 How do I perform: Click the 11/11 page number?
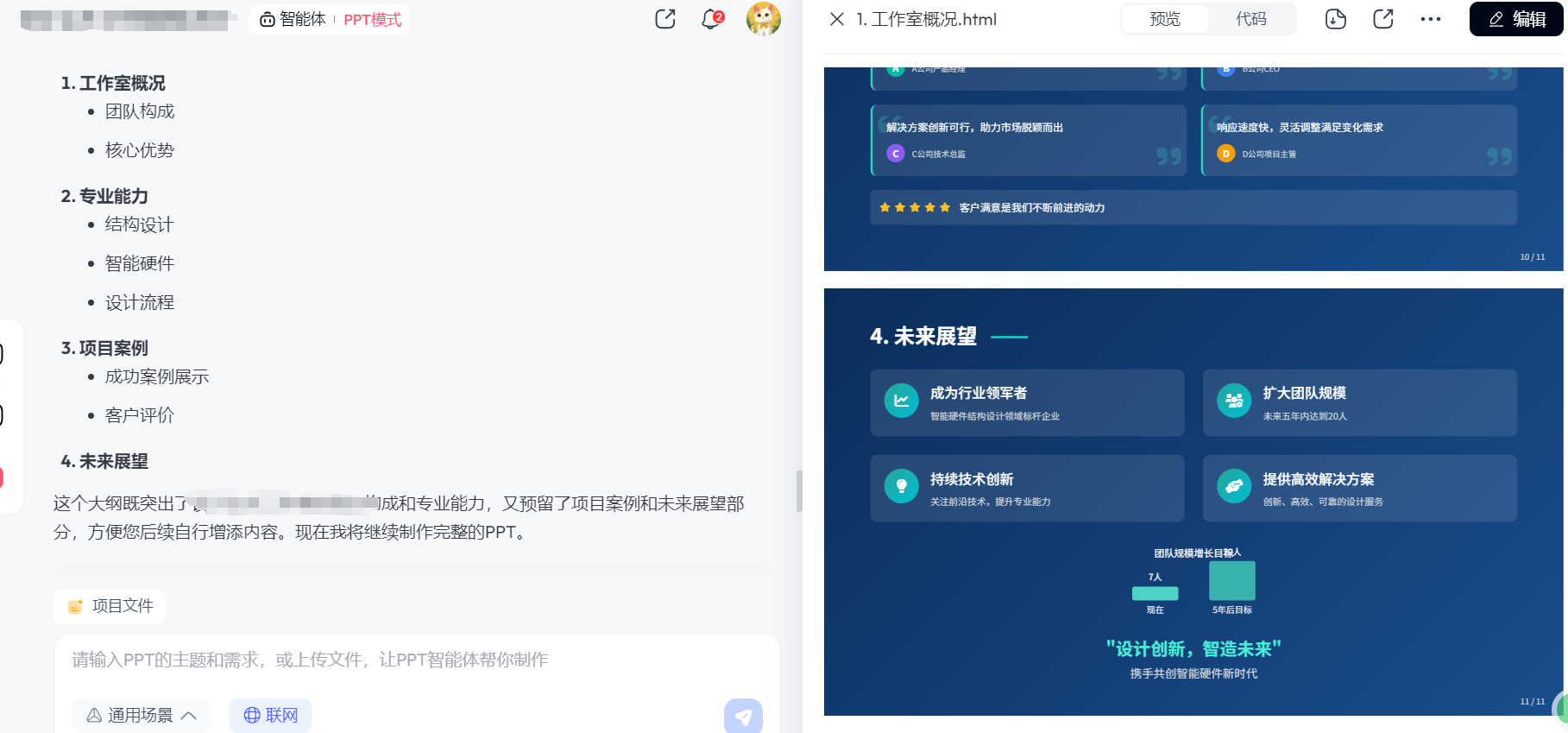pos(1533,702)
